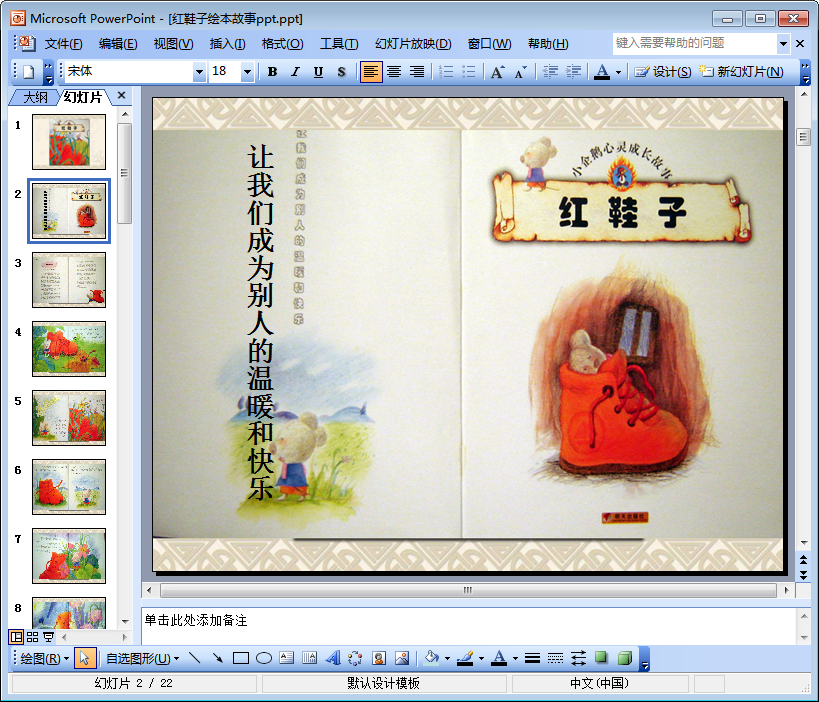The height and width of the screenshot is (702, 819).
Task: Switch to the 大纲 outline tab
Action: coord(35,97)
